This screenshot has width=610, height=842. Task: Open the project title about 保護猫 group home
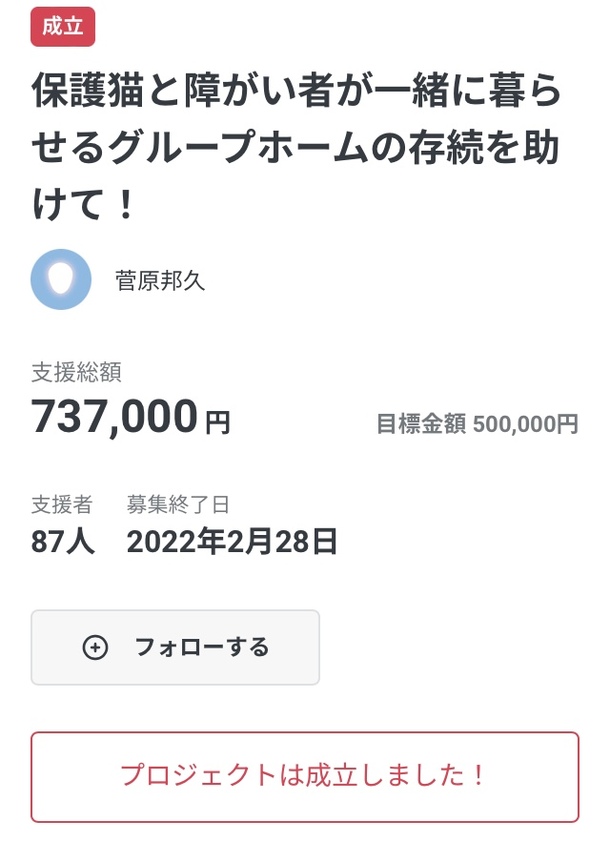tap(296, 148)
